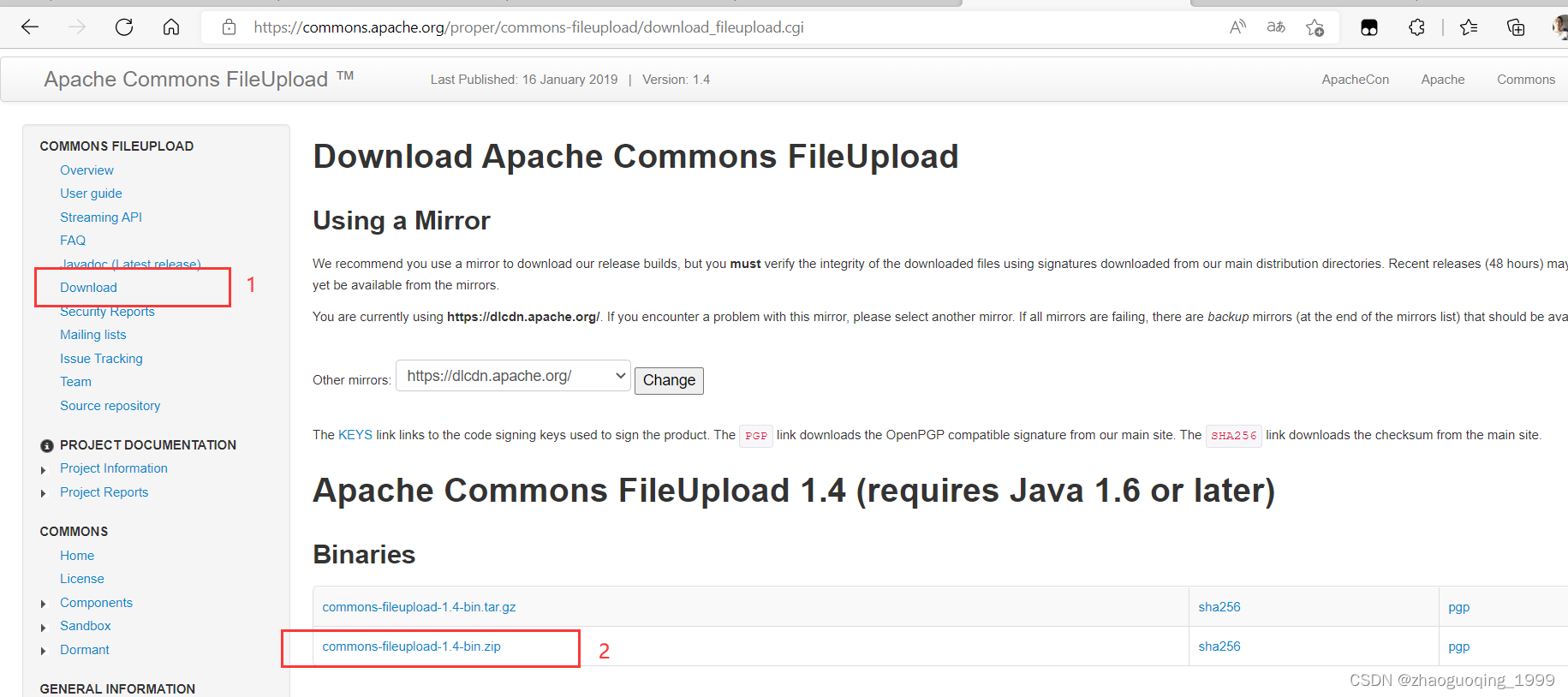Open the Streaming API link
Image resolution: width=1568 pixels, height=697 pixels.
pos(101,217)
